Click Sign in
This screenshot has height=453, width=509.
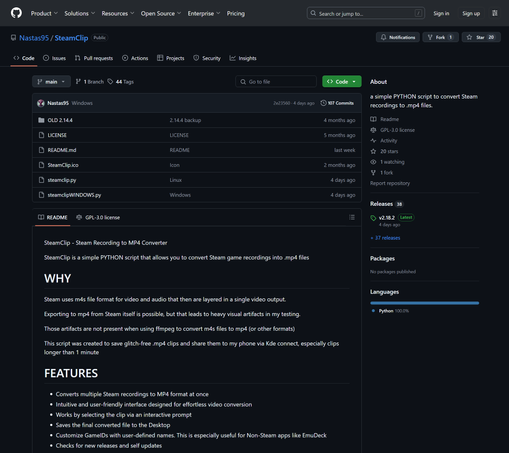coord(441,13)
